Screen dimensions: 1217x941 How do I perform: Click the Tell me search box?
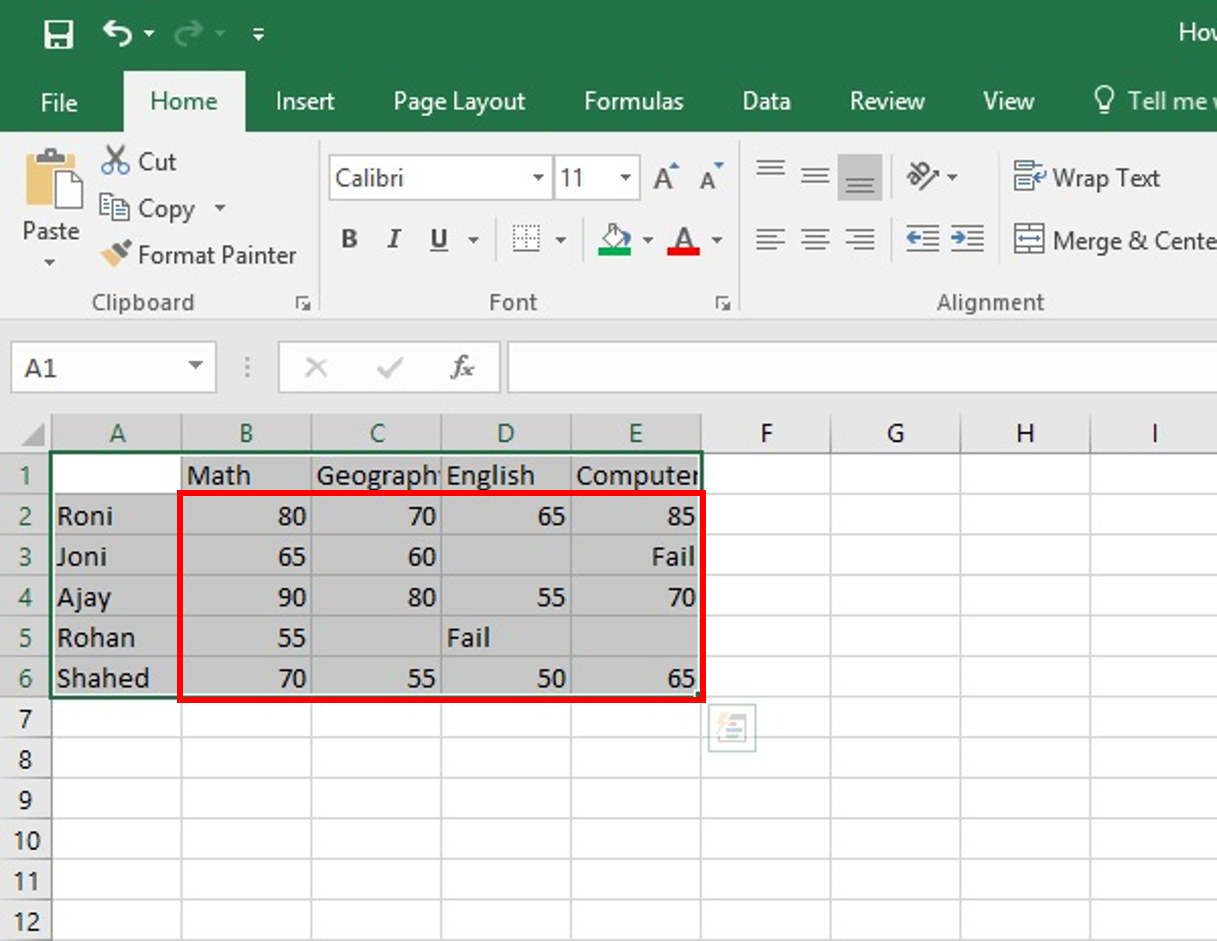click(1153, 101)
